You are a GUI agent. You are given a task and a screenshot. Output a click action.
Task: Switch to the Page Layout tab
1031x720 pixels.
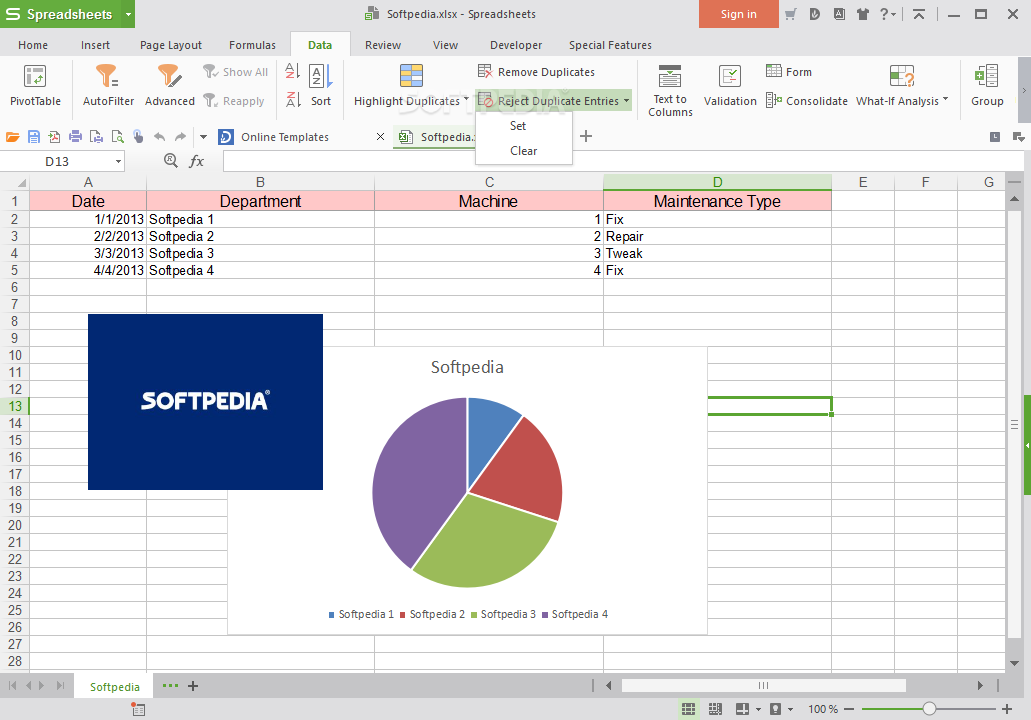pyautogui.click(x=171, y=45)
